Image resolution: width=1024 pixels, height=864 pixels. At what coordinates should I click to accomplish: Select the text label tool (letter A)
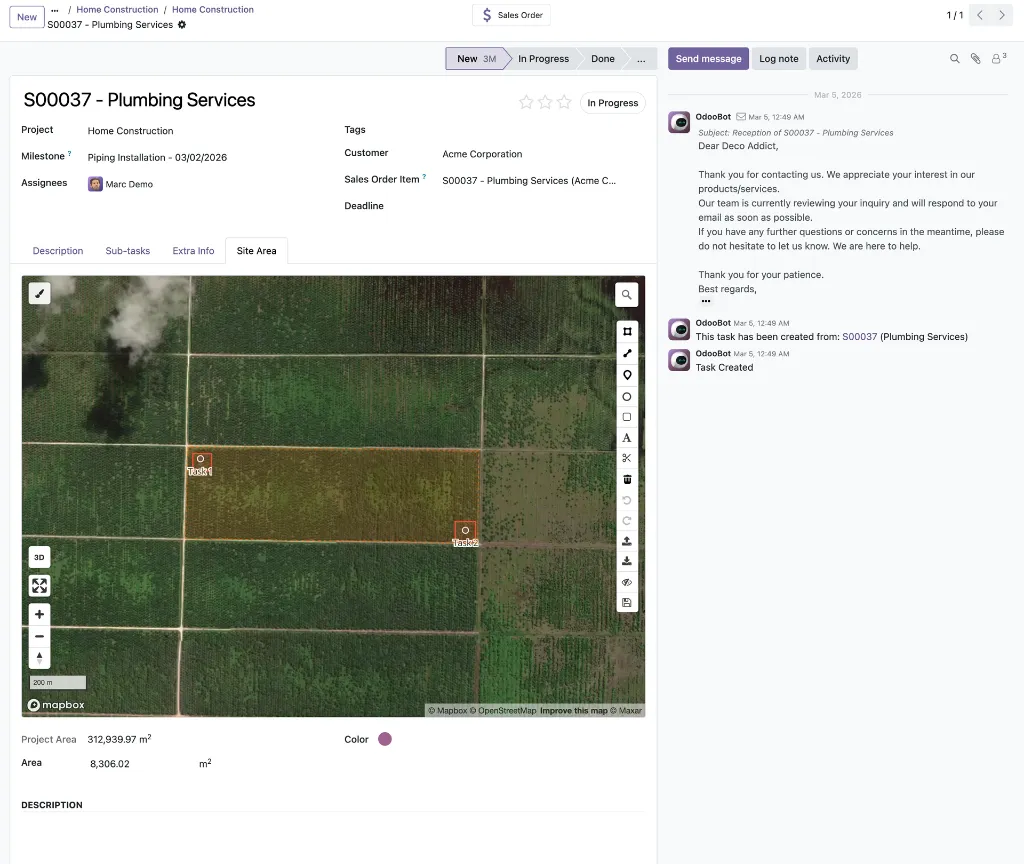coord(627,438)
